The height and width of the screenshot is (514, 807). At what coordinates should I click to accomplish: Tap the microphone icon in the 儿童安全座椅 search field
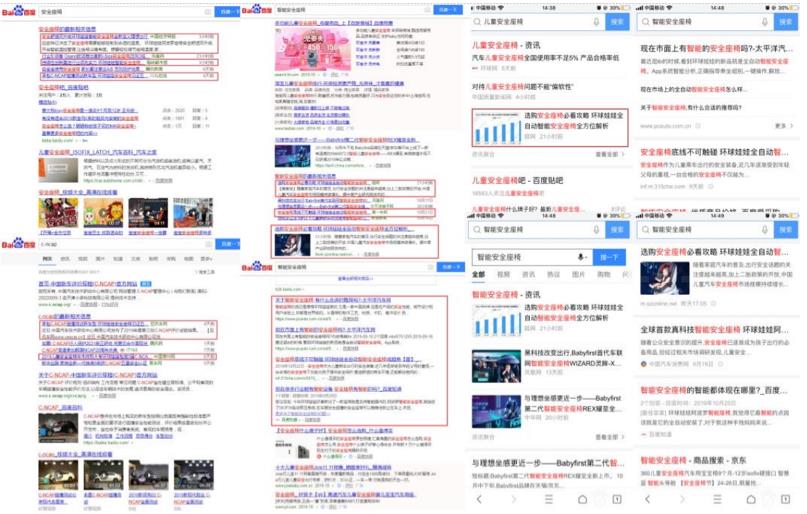[596, 22]
